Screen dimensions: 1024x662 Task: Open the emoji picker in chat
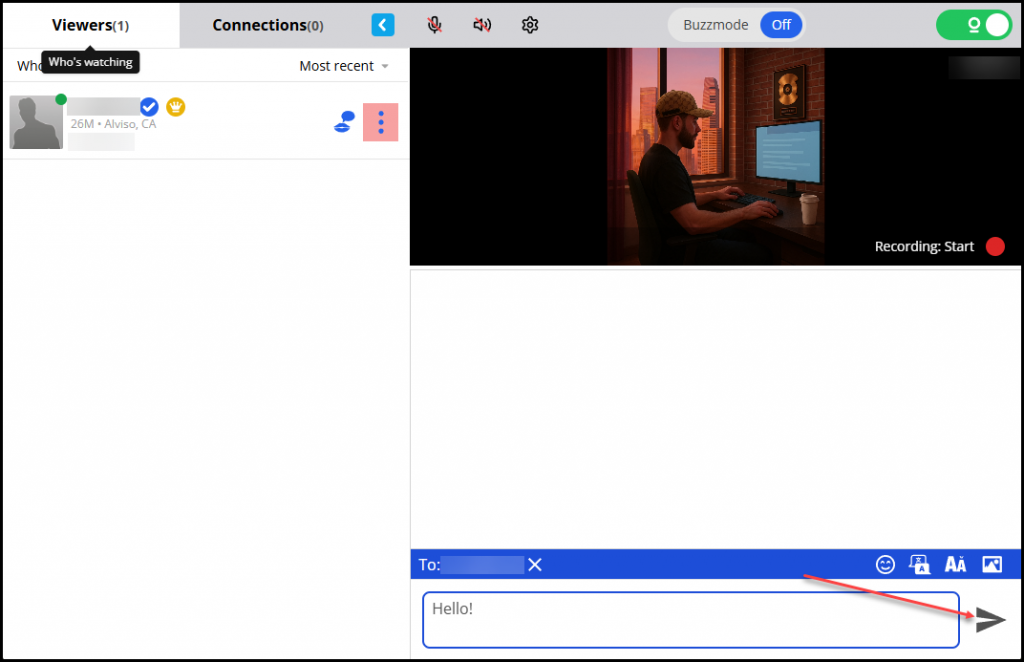tap(885, 564)
